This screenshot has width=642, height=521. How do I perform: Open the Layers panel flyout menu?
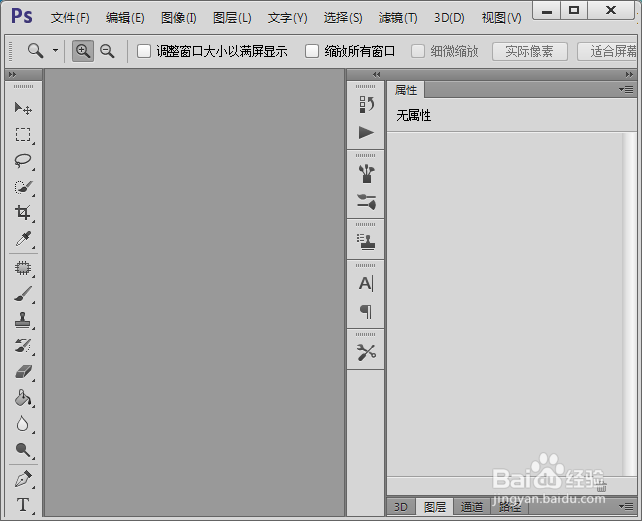click(626, 507)
